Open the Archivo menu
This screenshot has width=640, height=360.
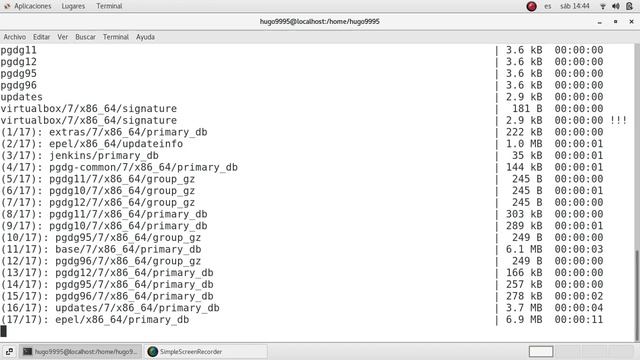click(15, 37)
